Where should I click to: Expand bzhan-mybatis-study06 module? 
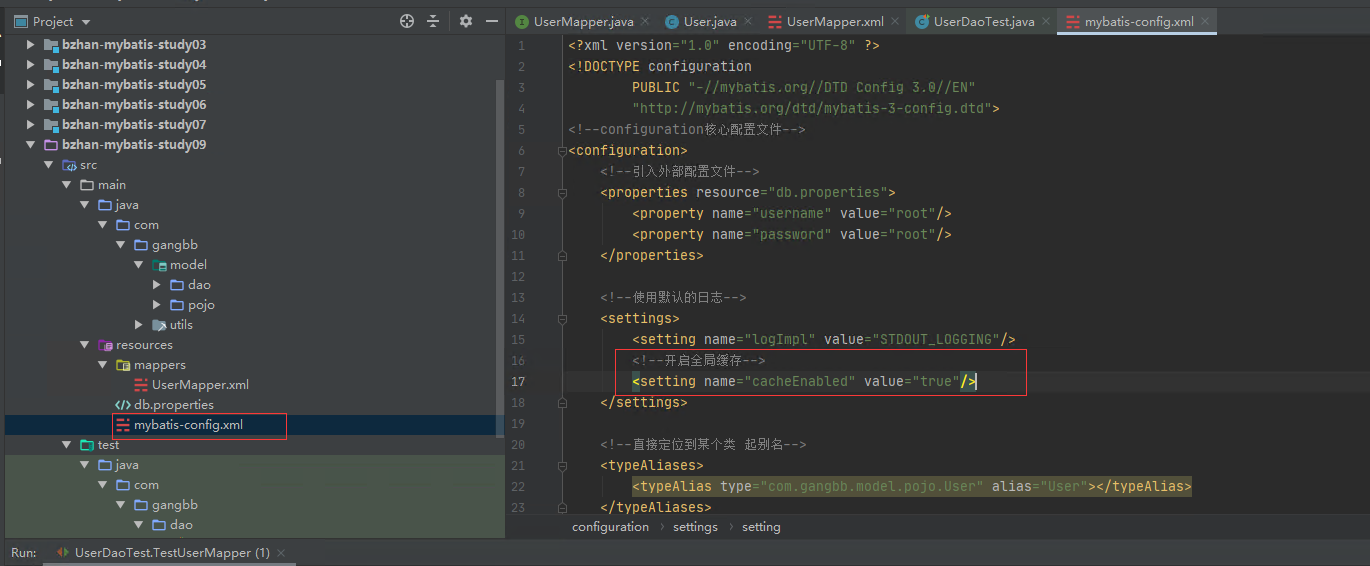click(30, 105)
